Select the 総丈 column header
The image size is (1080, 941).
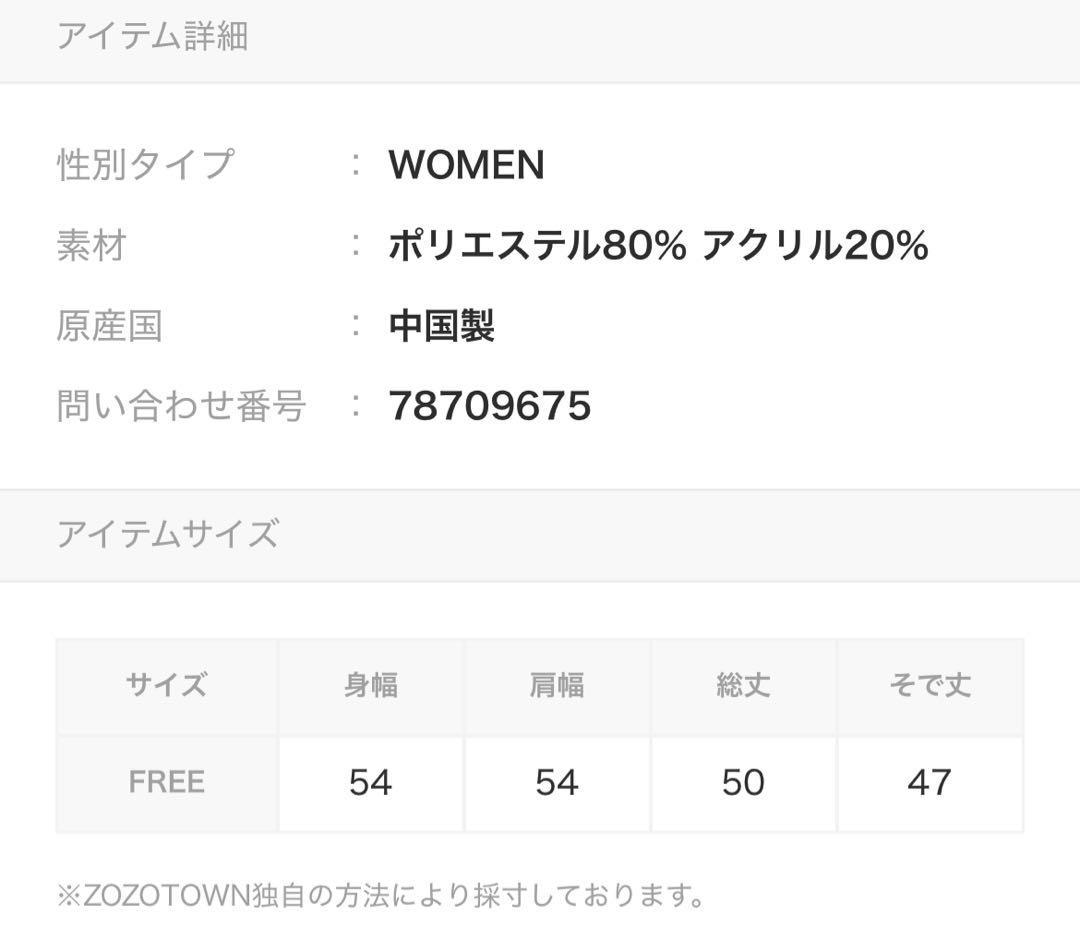pyautogui.click(x=743, y=686)
